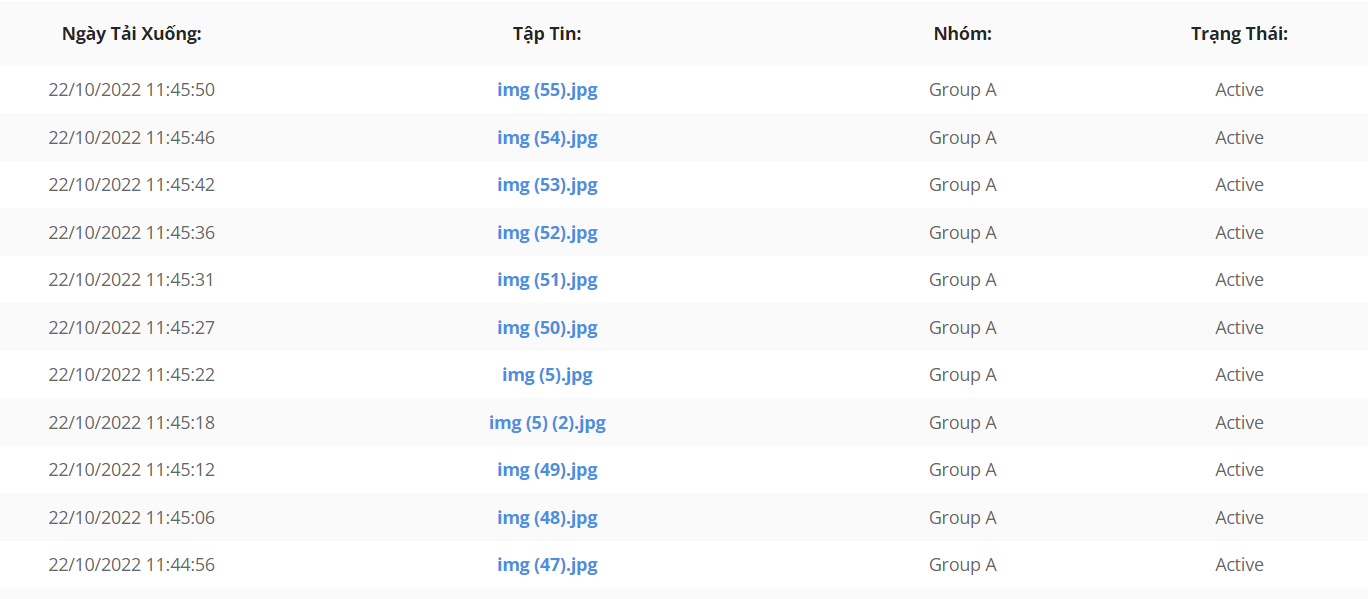Select date cell 22/10/2022 11:45:27

[x=132, y=328]
